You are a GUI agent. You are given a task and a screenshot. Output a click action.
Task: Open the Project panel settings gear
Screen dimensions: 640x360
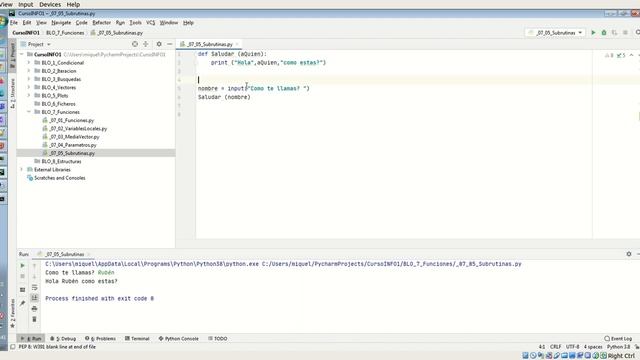pos(159,44)
